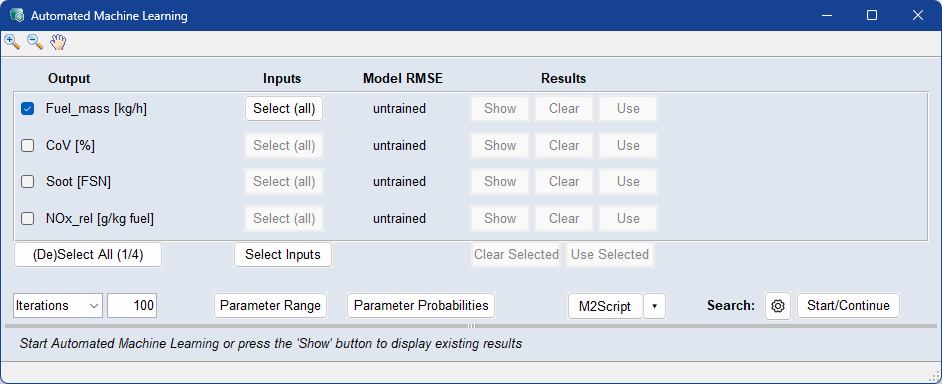The width and height of the screenshot is (942, 384).
Task: Click the Select Inputs button
Action: tap(283, 255)
